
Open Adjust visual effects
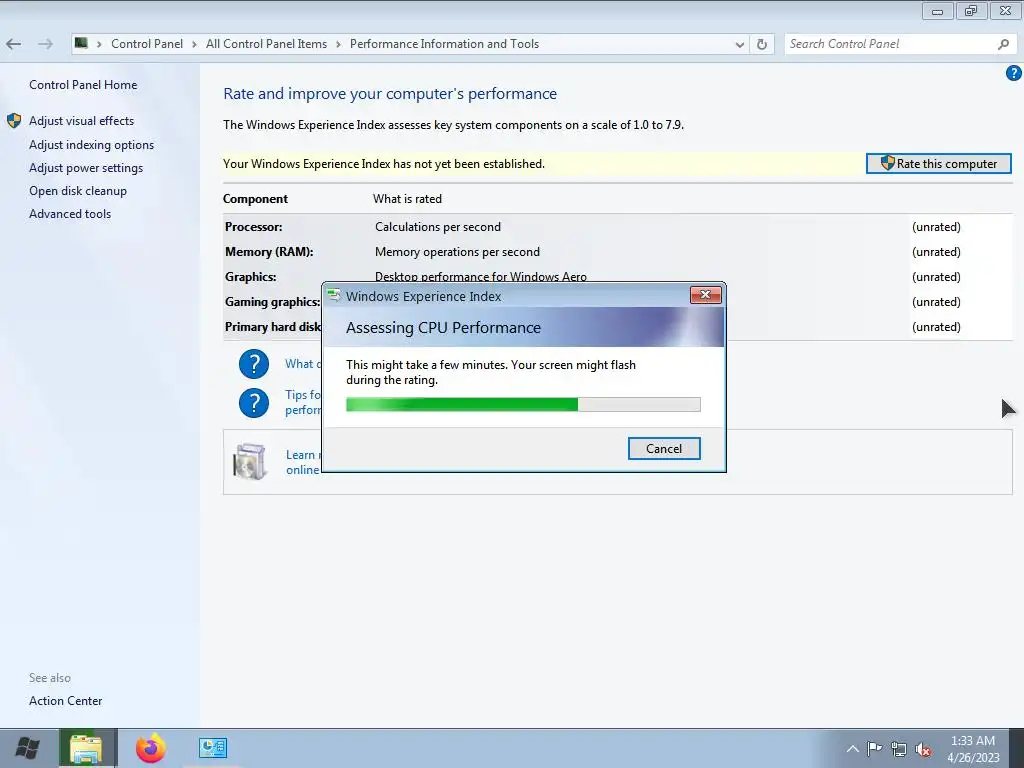click(82, 121)
